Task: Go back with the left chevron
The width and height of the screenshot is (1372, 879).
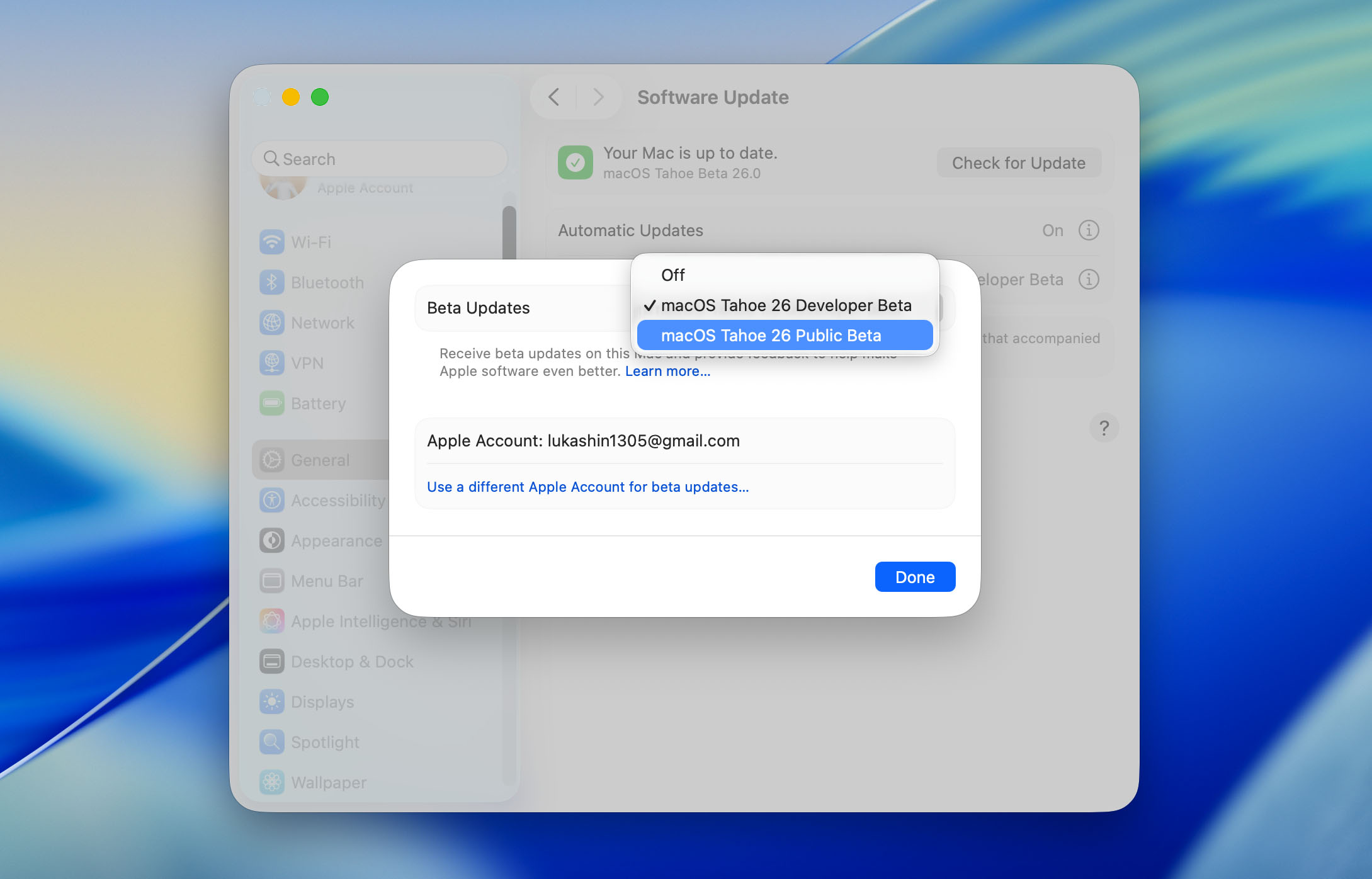Action: (554, 97)
